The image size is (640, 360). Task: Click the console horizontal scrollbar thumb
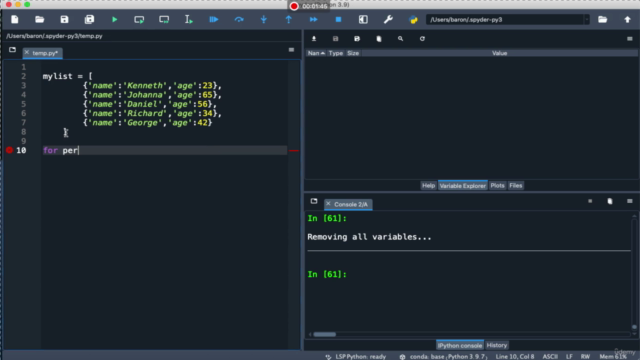click(324, 334)
